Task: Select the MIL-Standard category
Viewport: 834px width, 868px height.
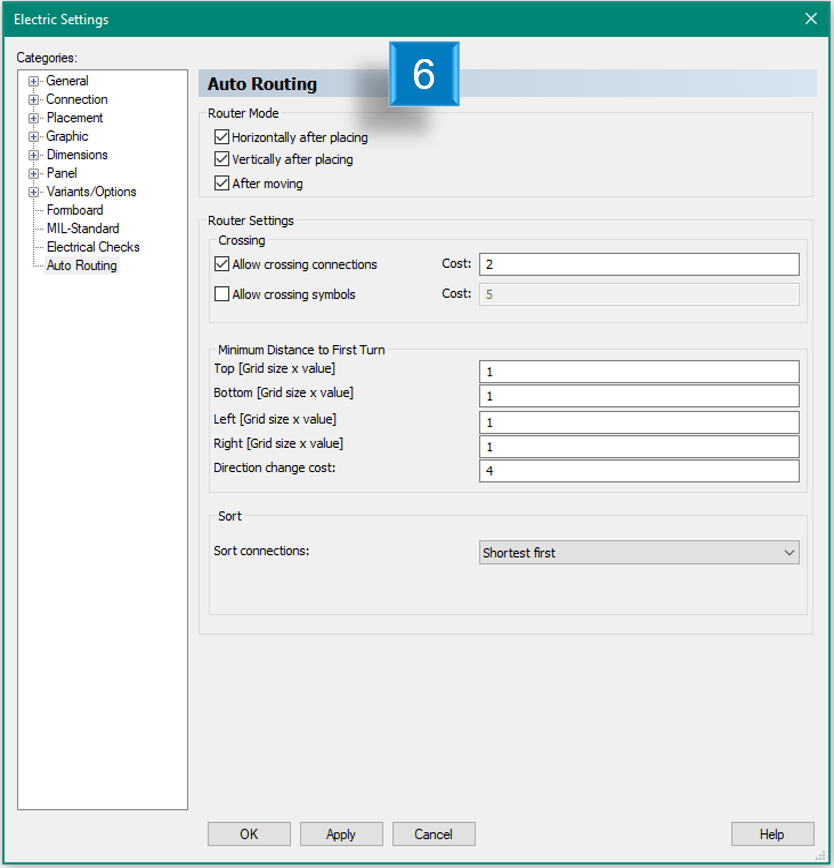Action: point(80,228)
